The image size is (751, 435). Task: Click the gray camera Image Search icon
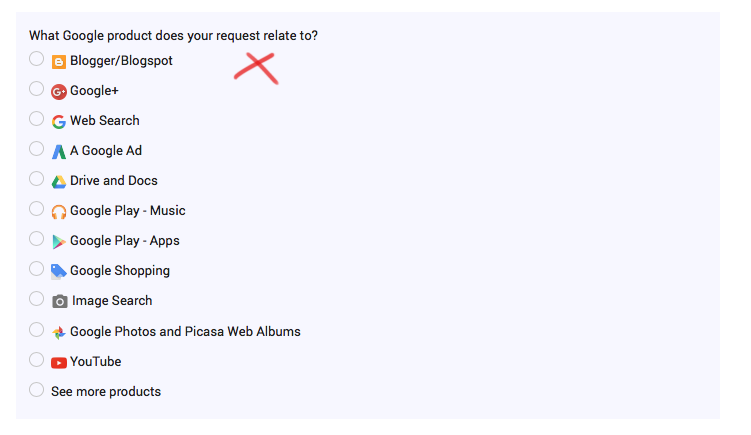(59, 301)
